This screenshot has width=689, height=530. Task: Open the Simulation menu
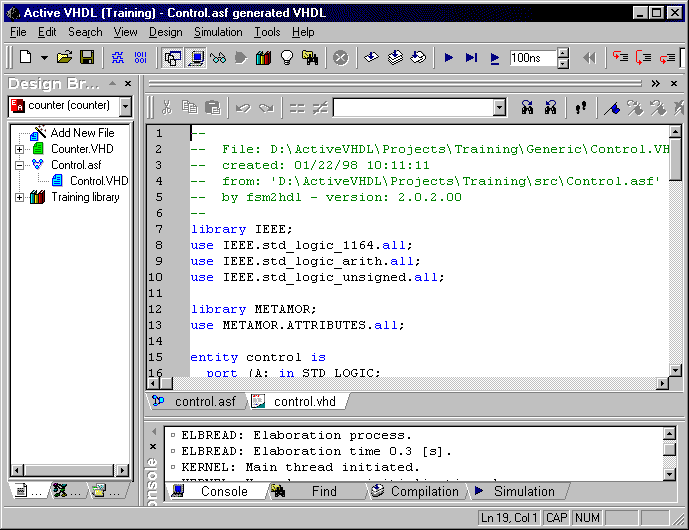coord(218,32)
